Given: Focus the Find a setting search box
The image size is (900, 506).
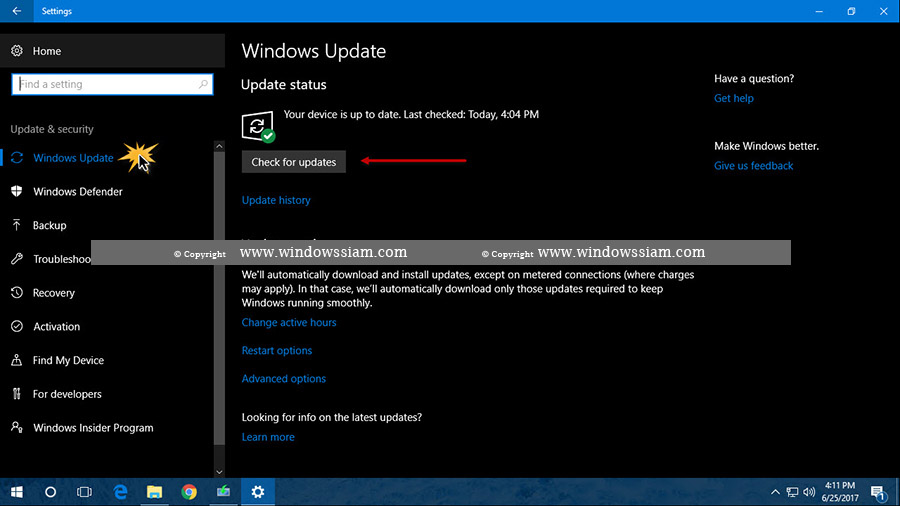Looking at the screenshot, I should pyautogui.click(x=112, y=84).
